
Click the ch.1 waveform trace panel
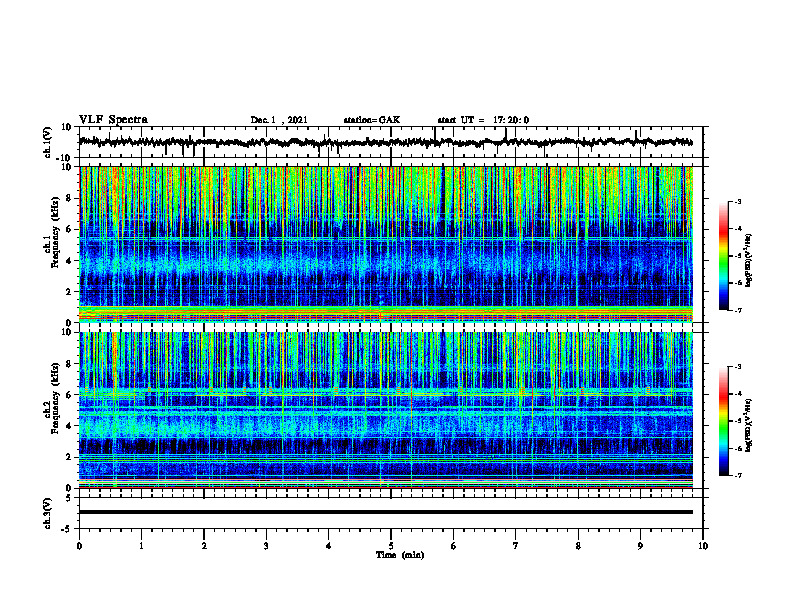[391, 142]
